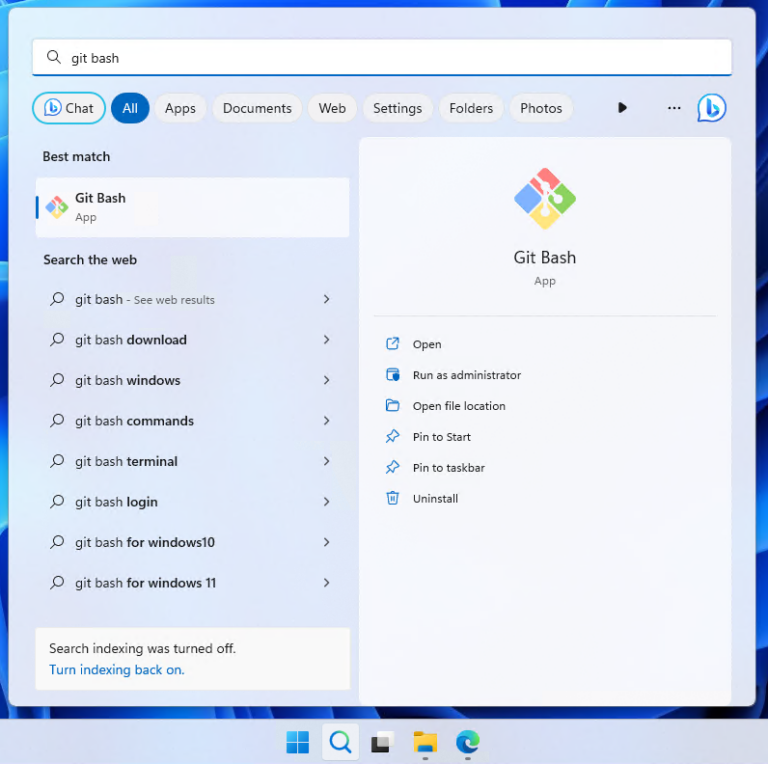Click the 'Turn indexing back on.' link
Image resolution: width=768 pixels, height=764 pixels.
(x=117, y=670)
